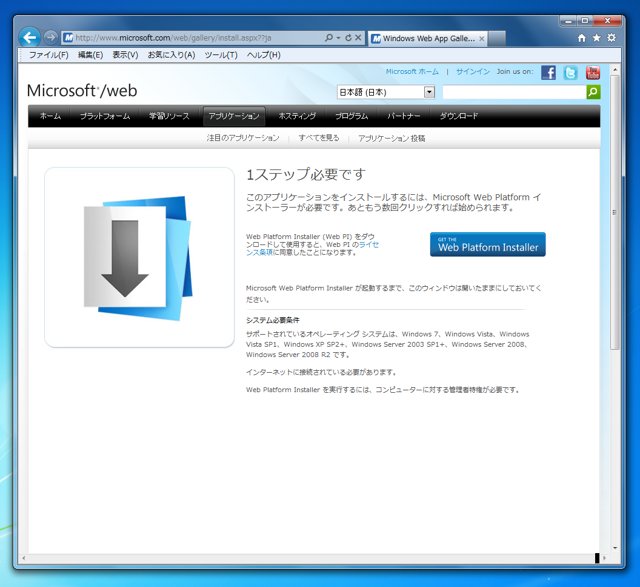Visit the Twitter icon link
This screenshot has height=587, width=640.
coord(570,73)
